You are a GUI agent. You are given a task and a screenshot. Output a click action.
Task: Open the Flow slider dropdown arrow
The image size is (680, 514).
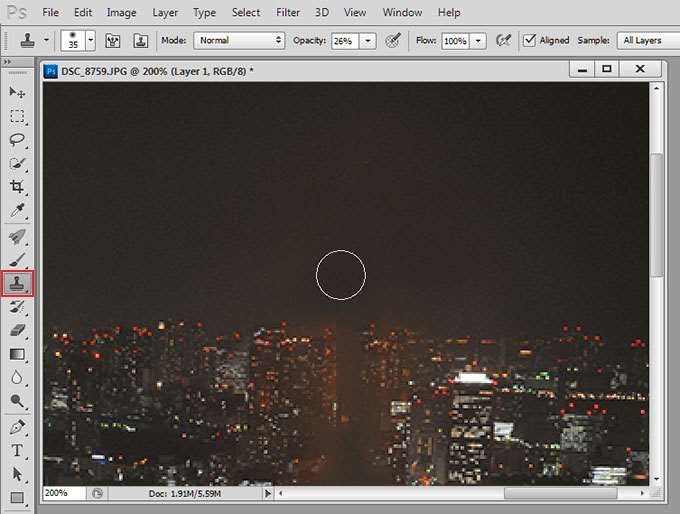478,41
